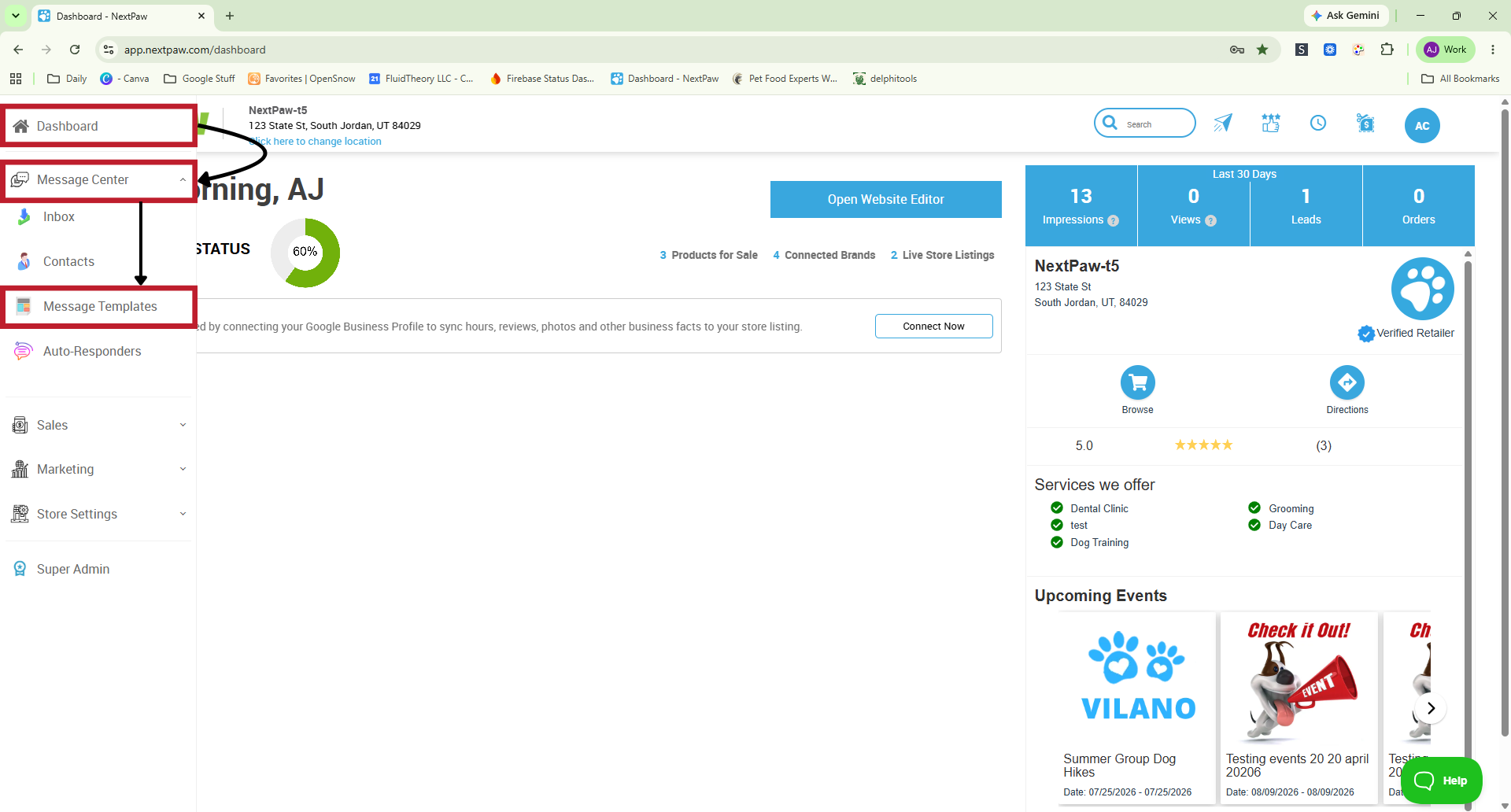Image resolution: width=1511 pixels, height=812 pixels.
Task: Open All Bookmarks folder
Action: 1461,79
